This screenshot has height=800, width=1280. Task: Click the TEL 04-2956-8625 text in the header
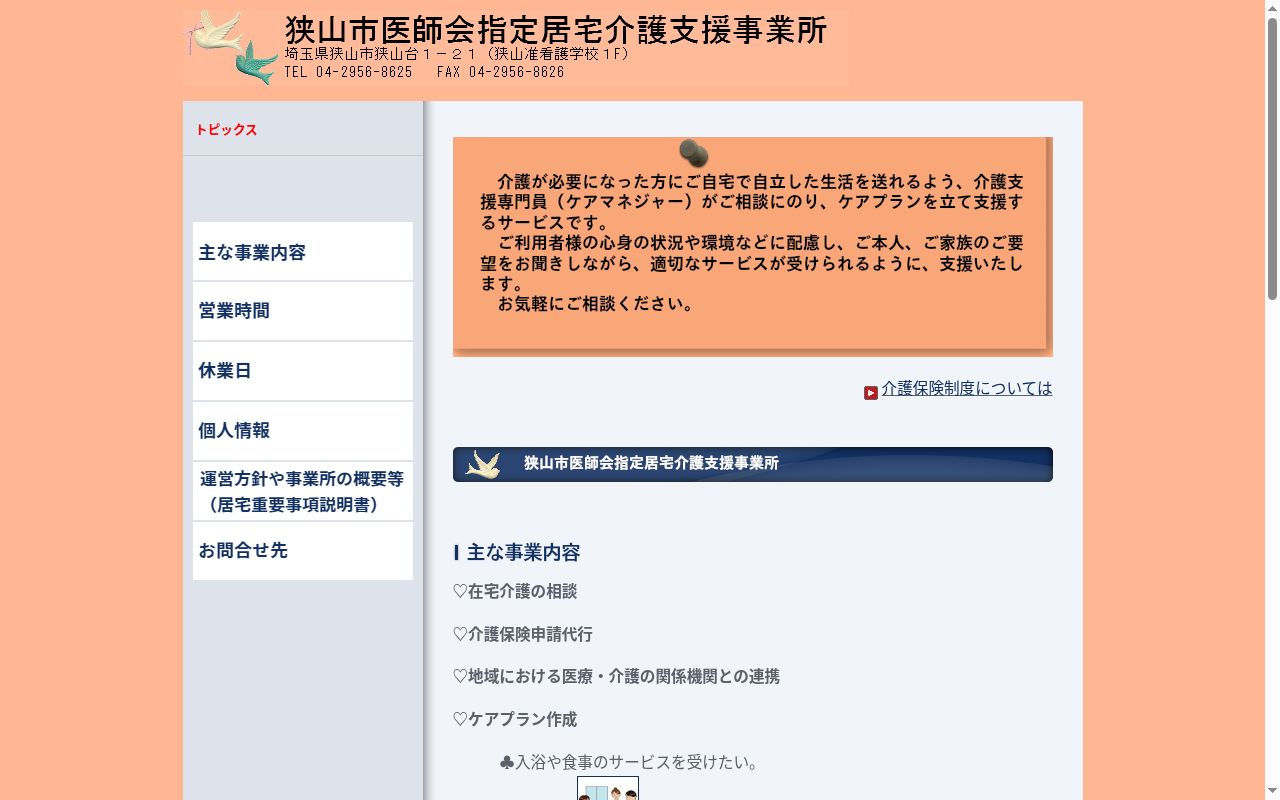(x=348, y=72)
